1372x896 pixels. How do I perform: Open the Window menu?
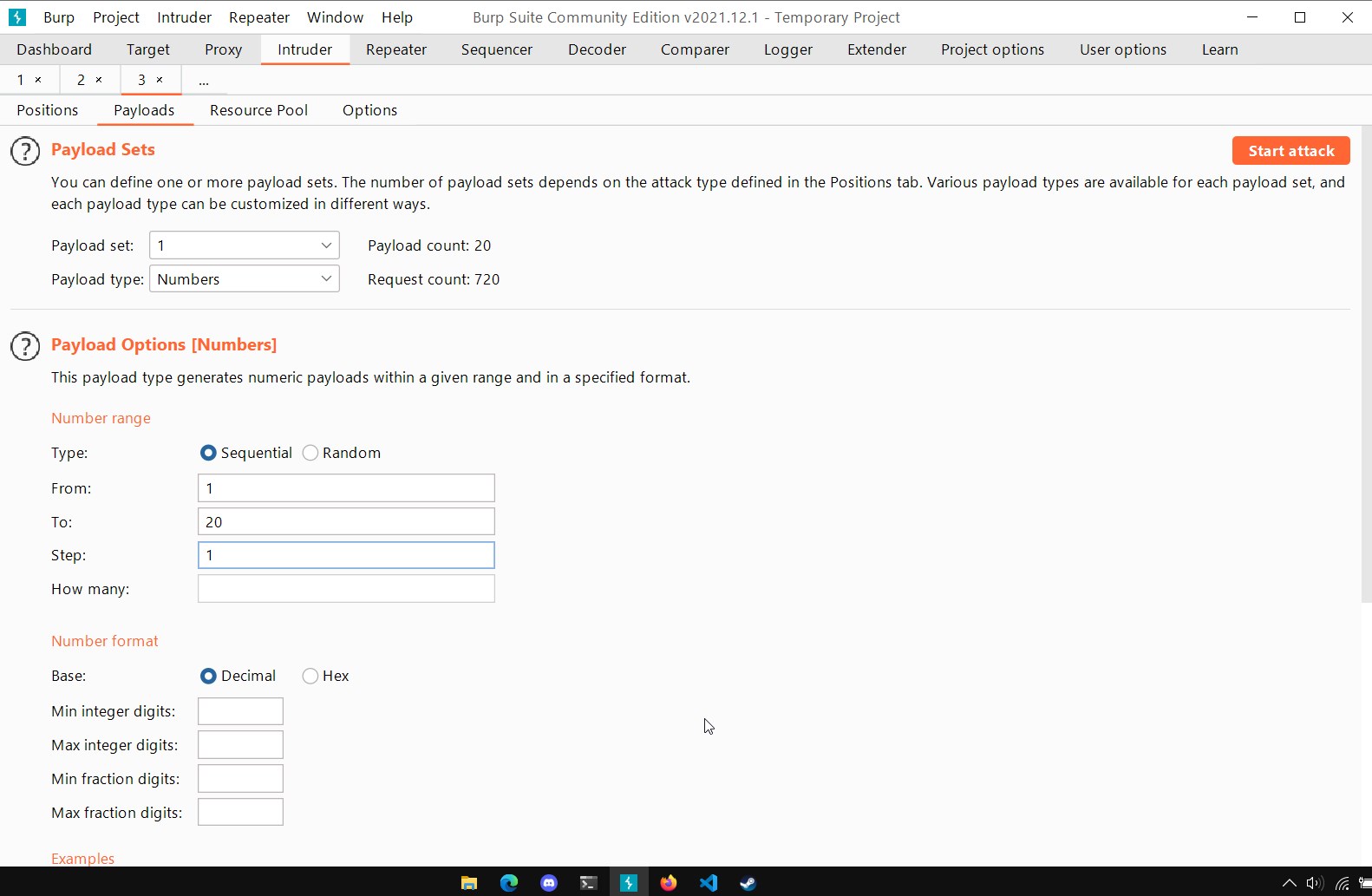[x=335, y=17]
